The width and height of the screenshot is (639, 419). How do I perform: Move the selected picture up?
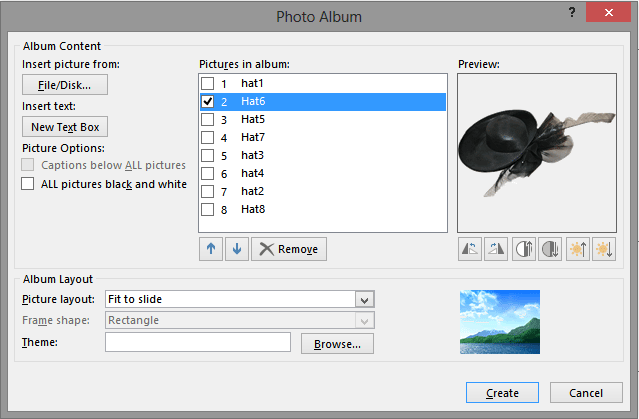pos(211,249)
